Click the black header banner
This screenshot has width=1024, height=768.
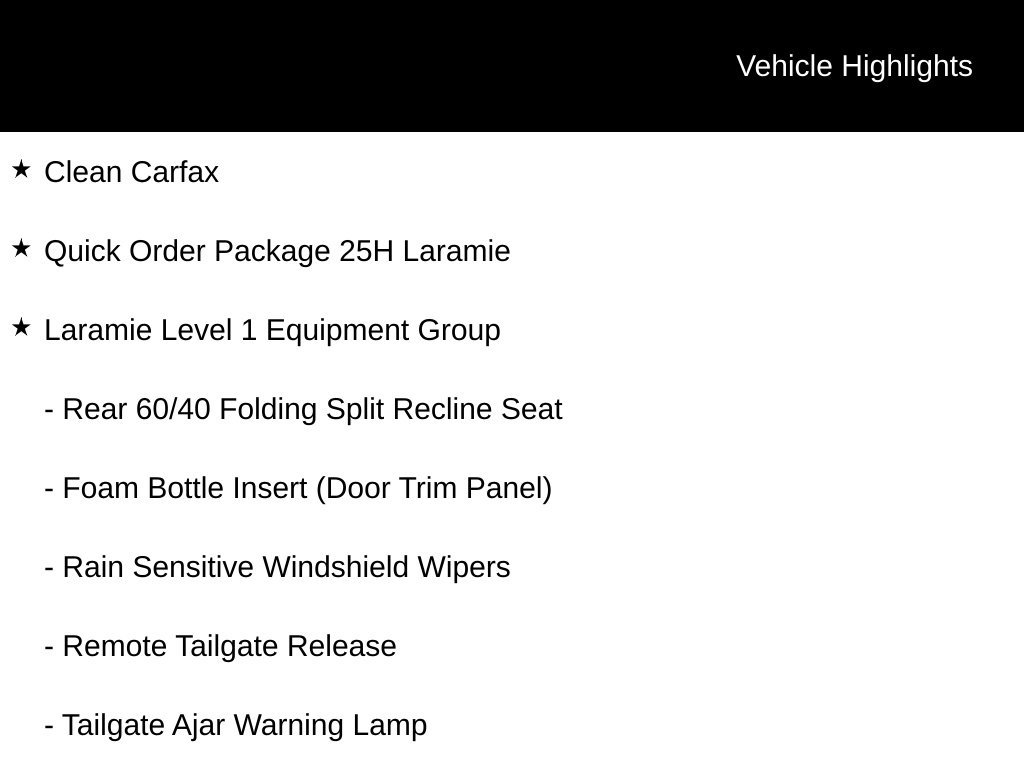click(512, 65)
